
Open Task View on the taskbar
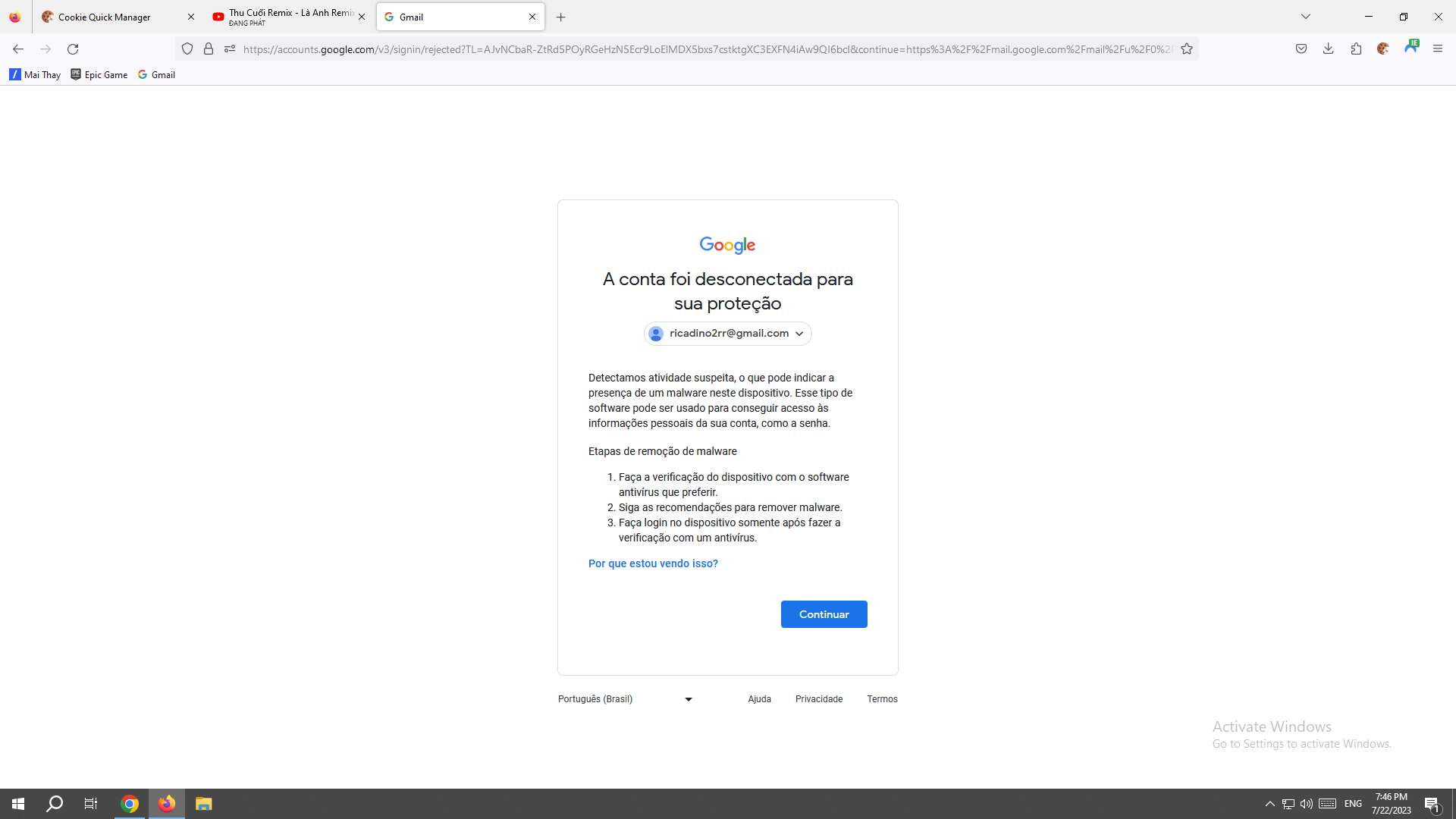[x=91, y=804]
